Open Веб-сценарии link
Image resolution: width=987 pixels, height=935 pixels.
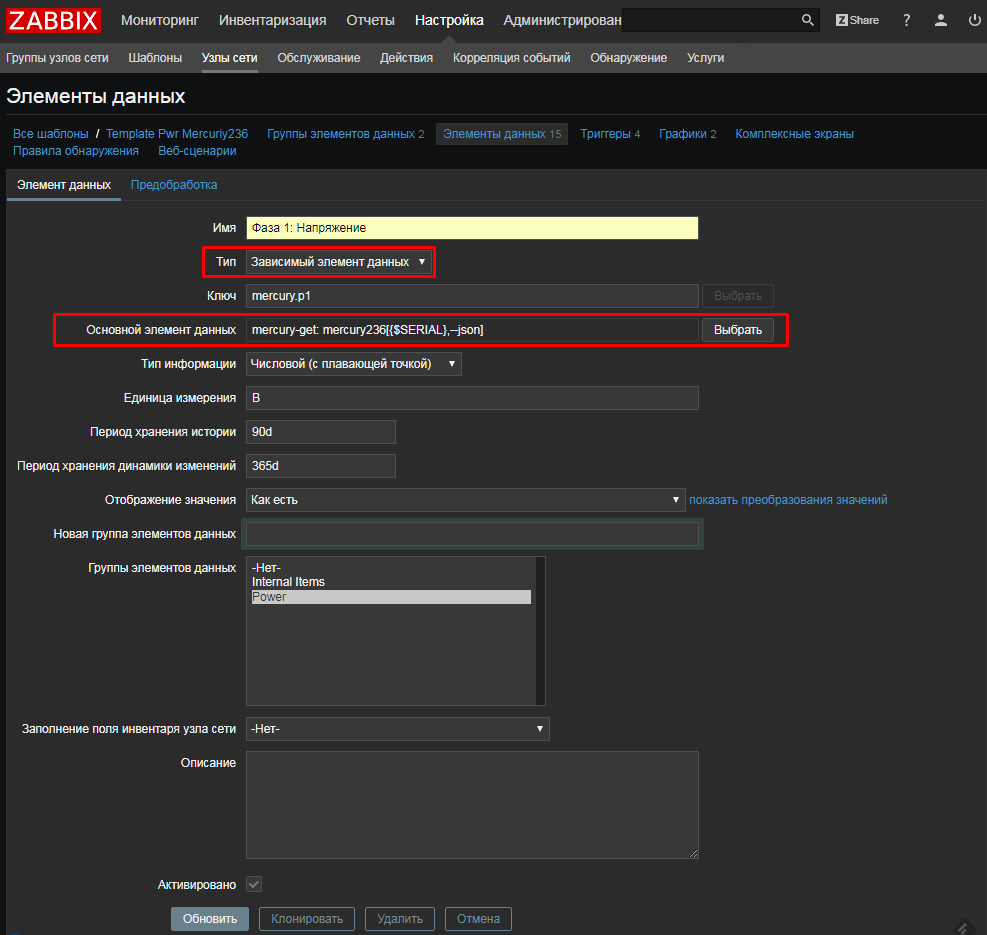[197, 151]
